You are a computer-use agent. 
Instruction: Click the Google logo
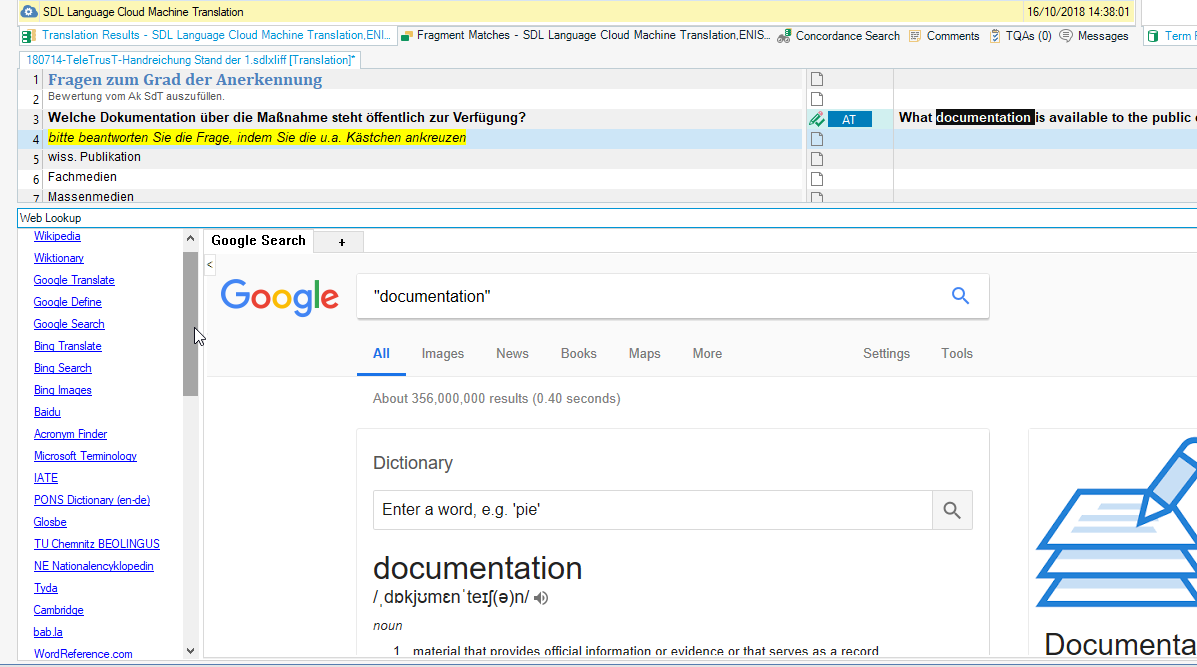pos(280,298)
